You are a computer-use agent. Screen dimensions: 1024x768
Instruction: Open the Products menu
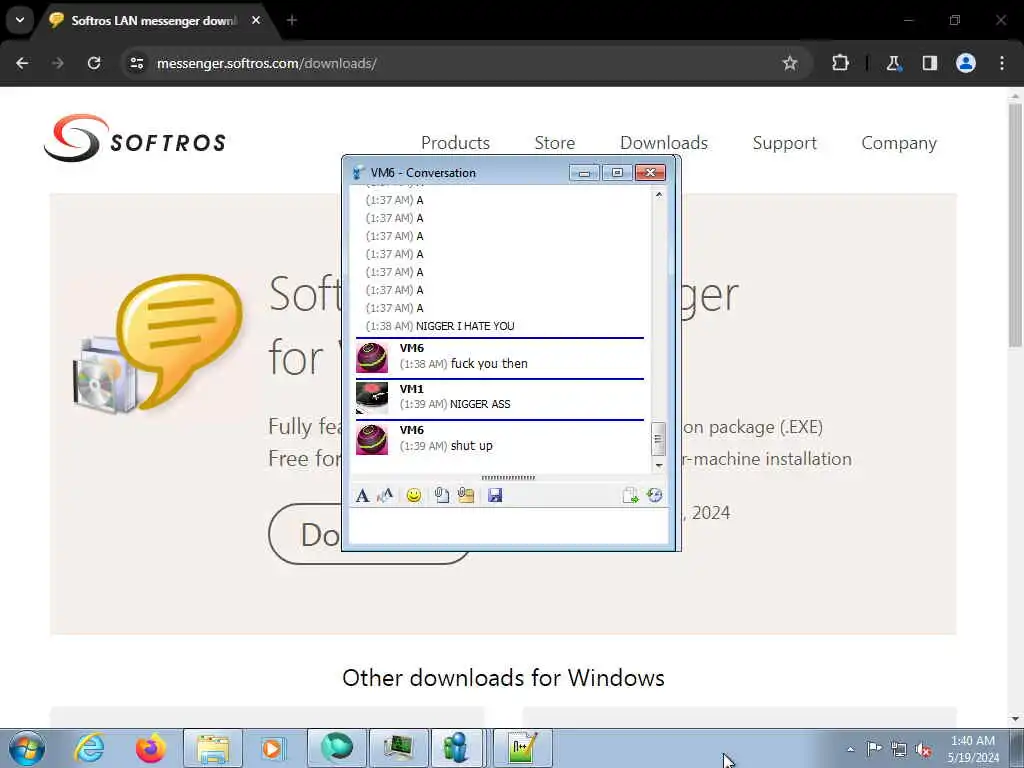pos(455,143)
